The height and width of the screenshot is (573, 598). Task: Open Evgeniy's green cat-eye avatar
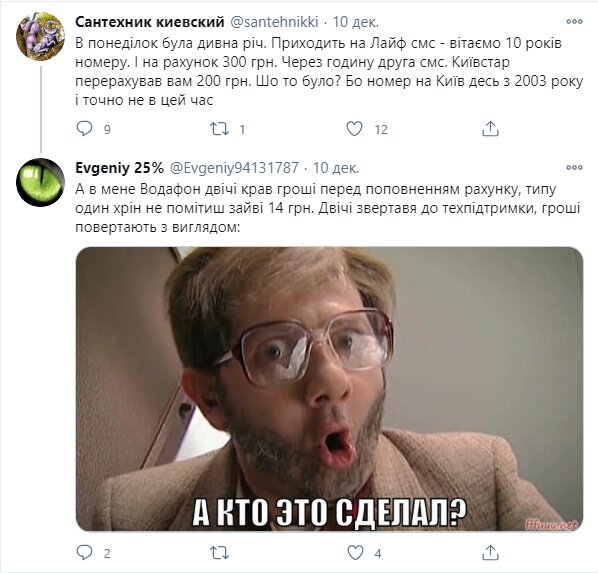pyautogui.click(x=40, y=182)
